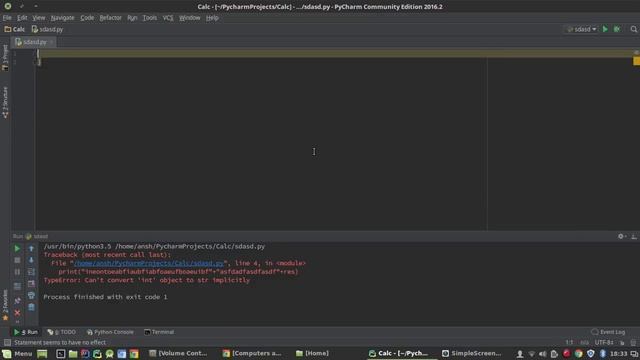The image size is (640, 360).
Task: Open the Navigate menu
Action: (x=62, y=18)
